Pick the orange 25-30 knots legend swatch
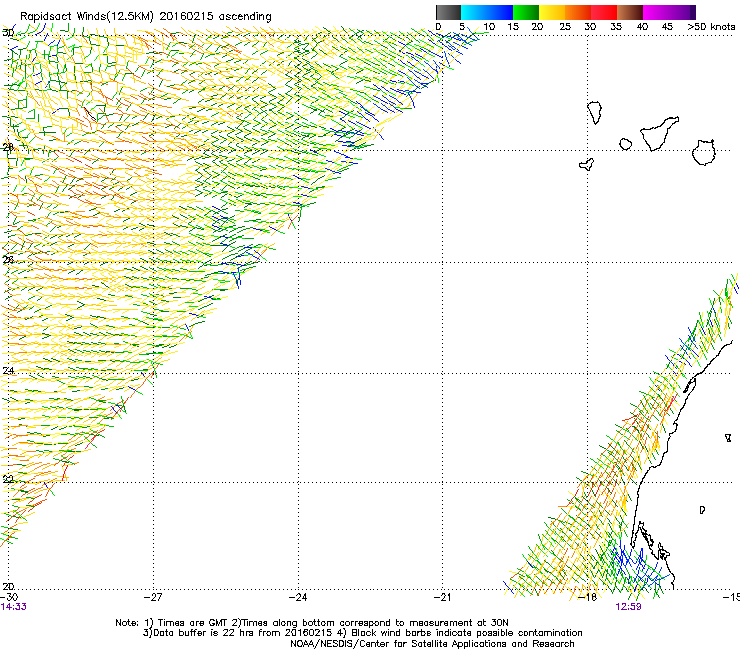Viewport: 740px width, 650px height. coord(578,12)
